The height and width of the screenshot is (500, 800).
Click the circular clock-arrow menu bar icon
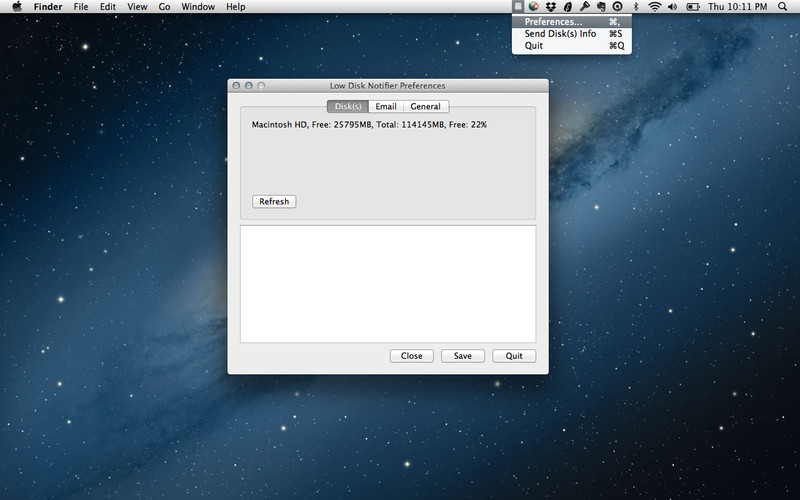point(617,7)
